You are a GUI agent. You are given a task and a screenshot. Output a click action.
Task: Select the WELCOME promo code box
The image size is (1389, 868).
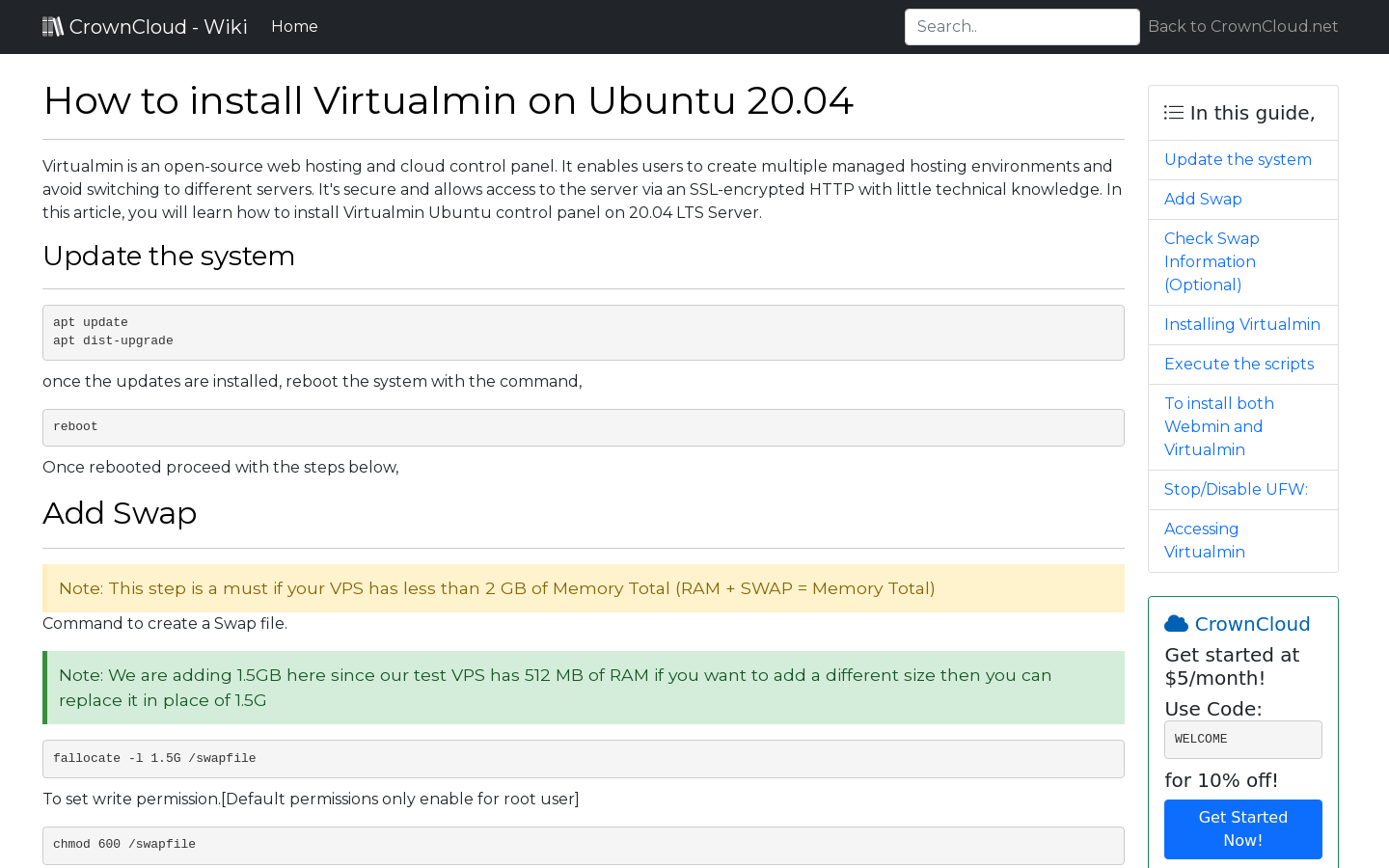[x=1242, y=739]
